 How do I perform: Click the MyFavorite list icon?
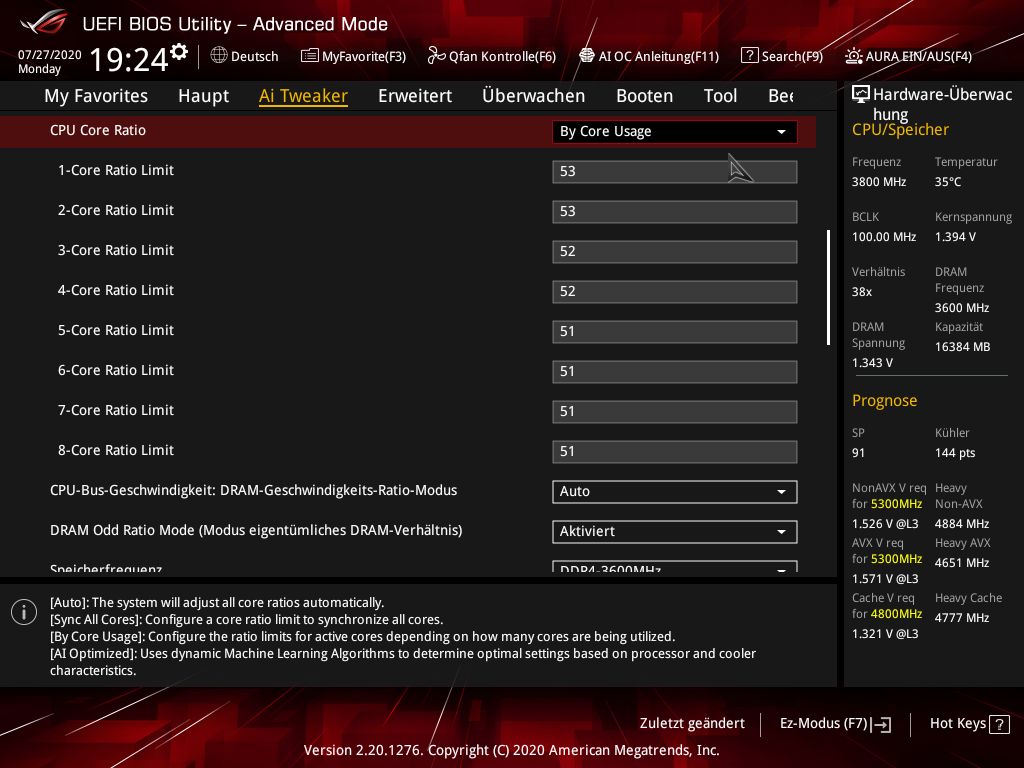310,56
